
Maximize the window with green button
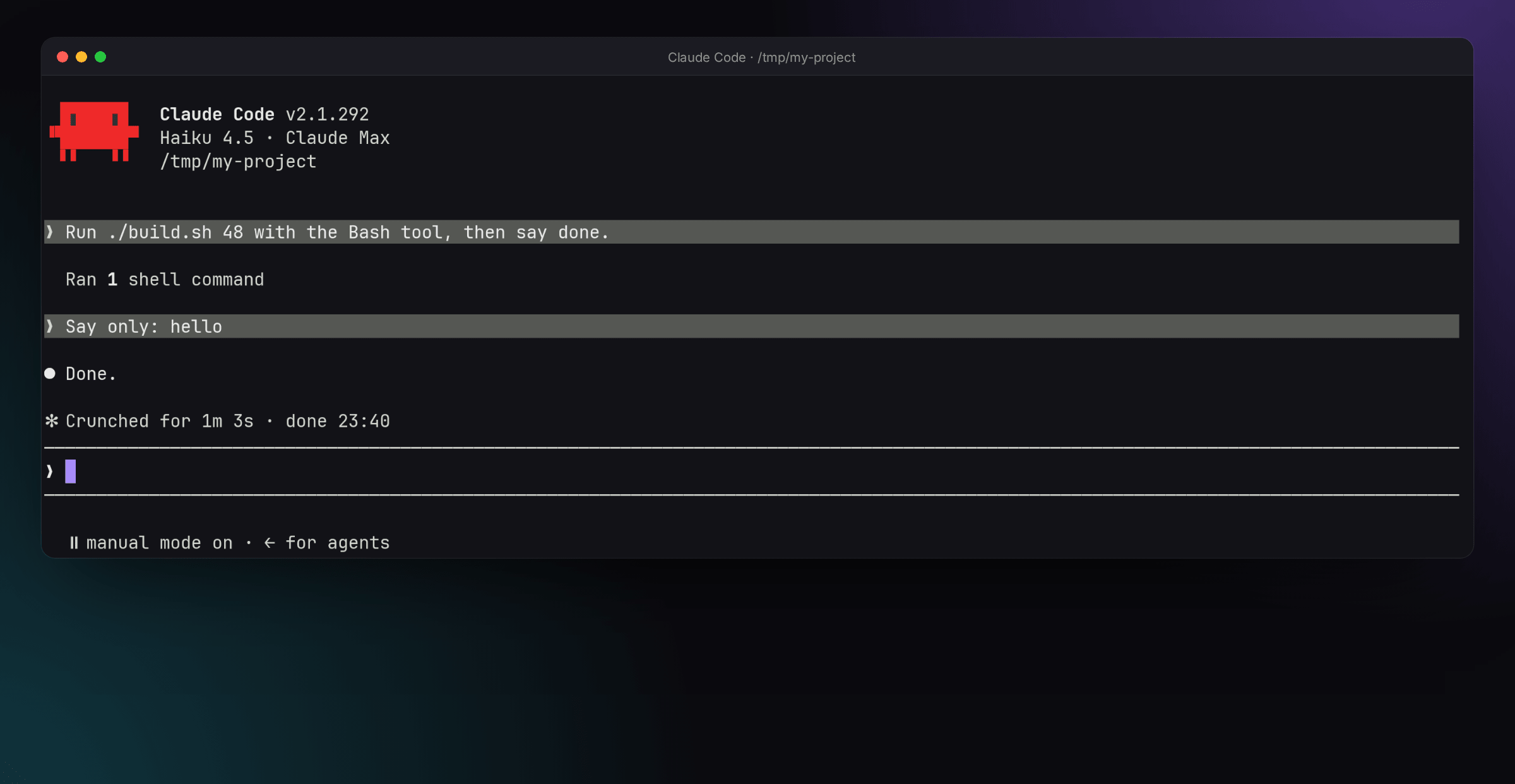(100, 57)
